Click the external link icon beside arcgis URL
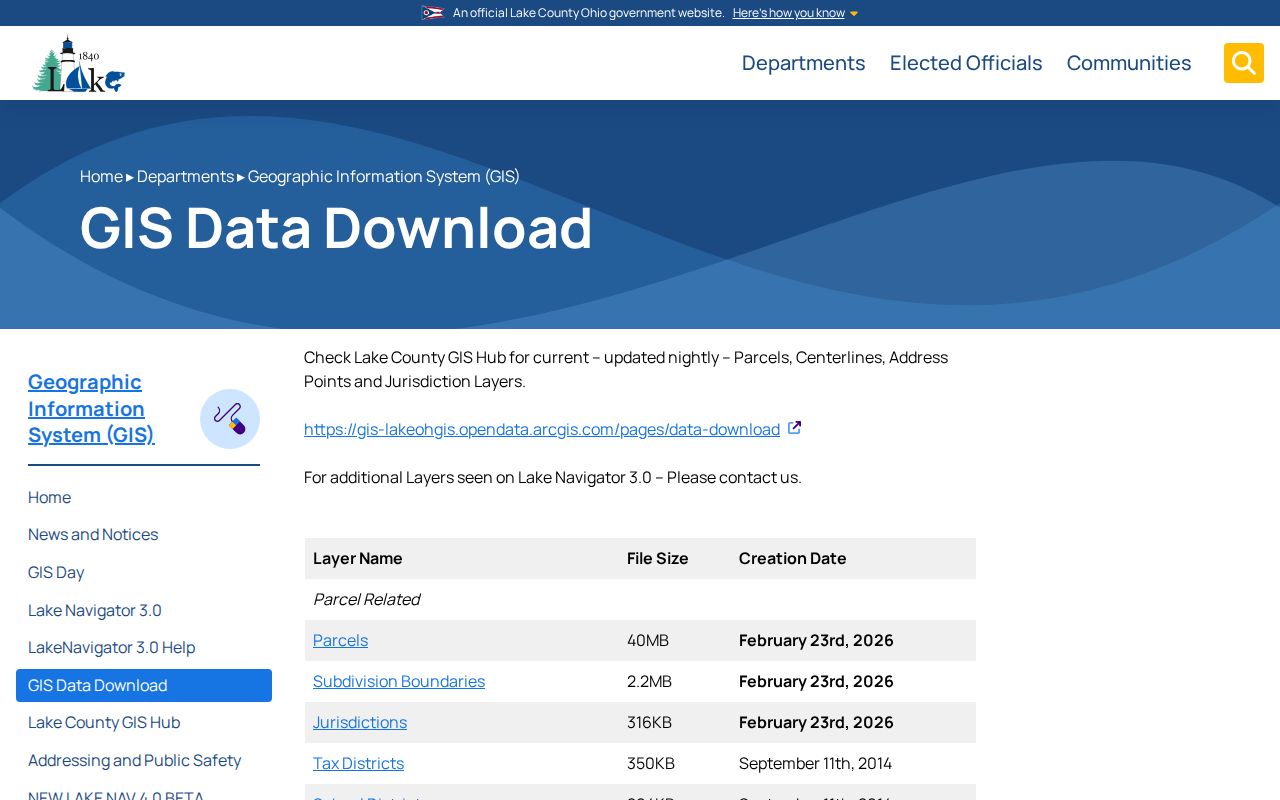Screen dimensions: 1280x800 (795, 428)
